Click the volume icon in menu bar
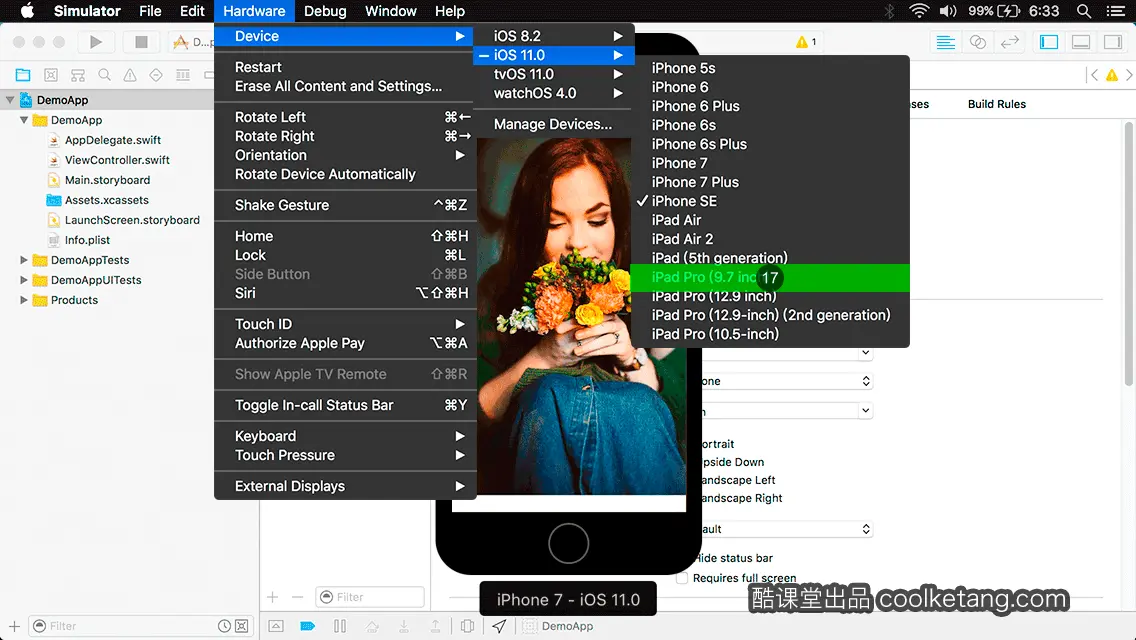 [x=948, y=11]
